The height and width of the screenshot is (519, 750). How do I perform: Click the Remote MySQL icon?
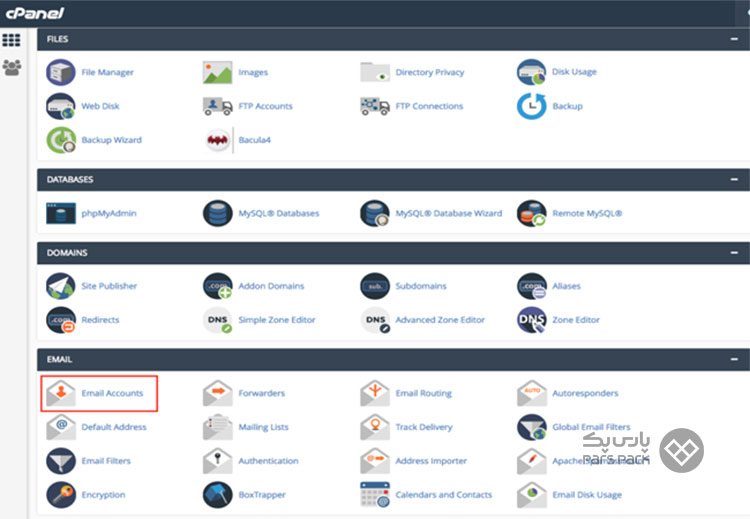[531, 213]
